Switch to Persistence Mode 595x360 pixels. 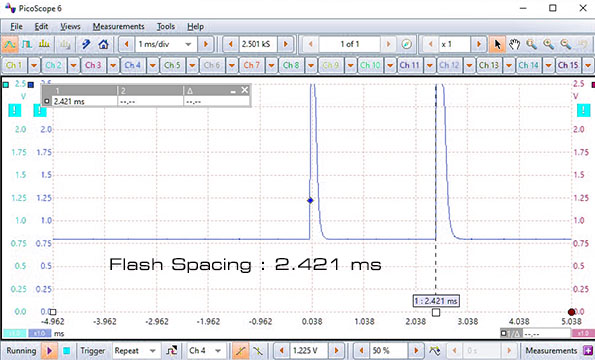coord(27,44)
